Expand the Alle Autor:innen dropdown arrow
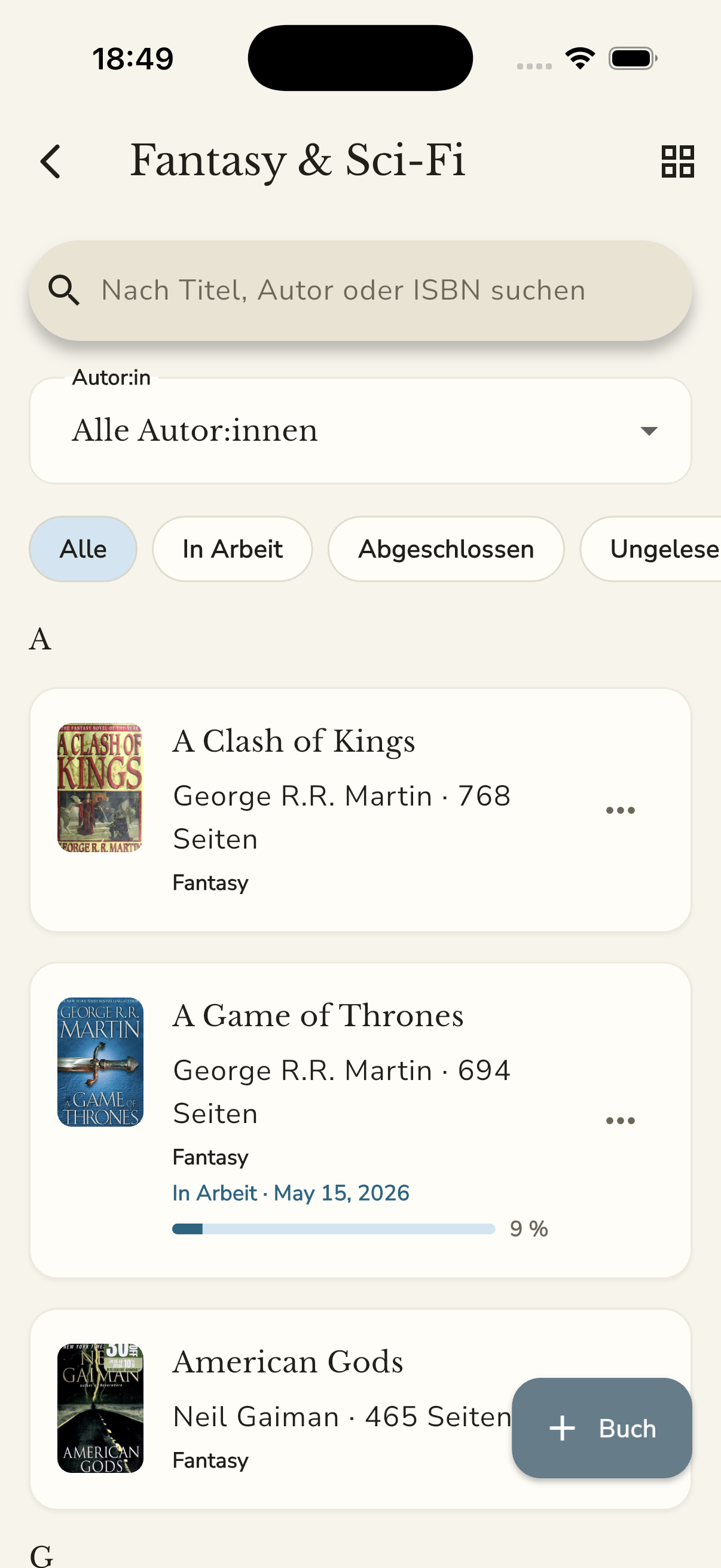This screenshot has width=721, height=1568. (649, 431)
